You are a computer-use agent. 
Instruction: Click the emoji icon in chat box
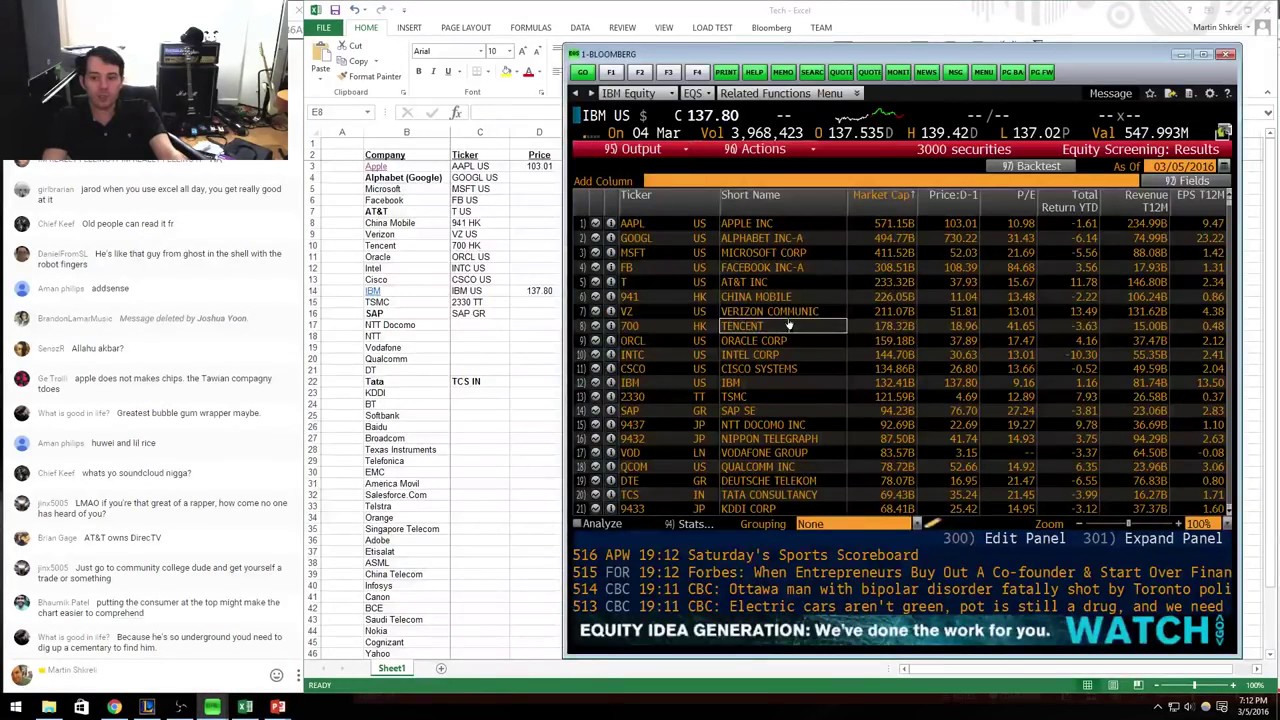277,675
